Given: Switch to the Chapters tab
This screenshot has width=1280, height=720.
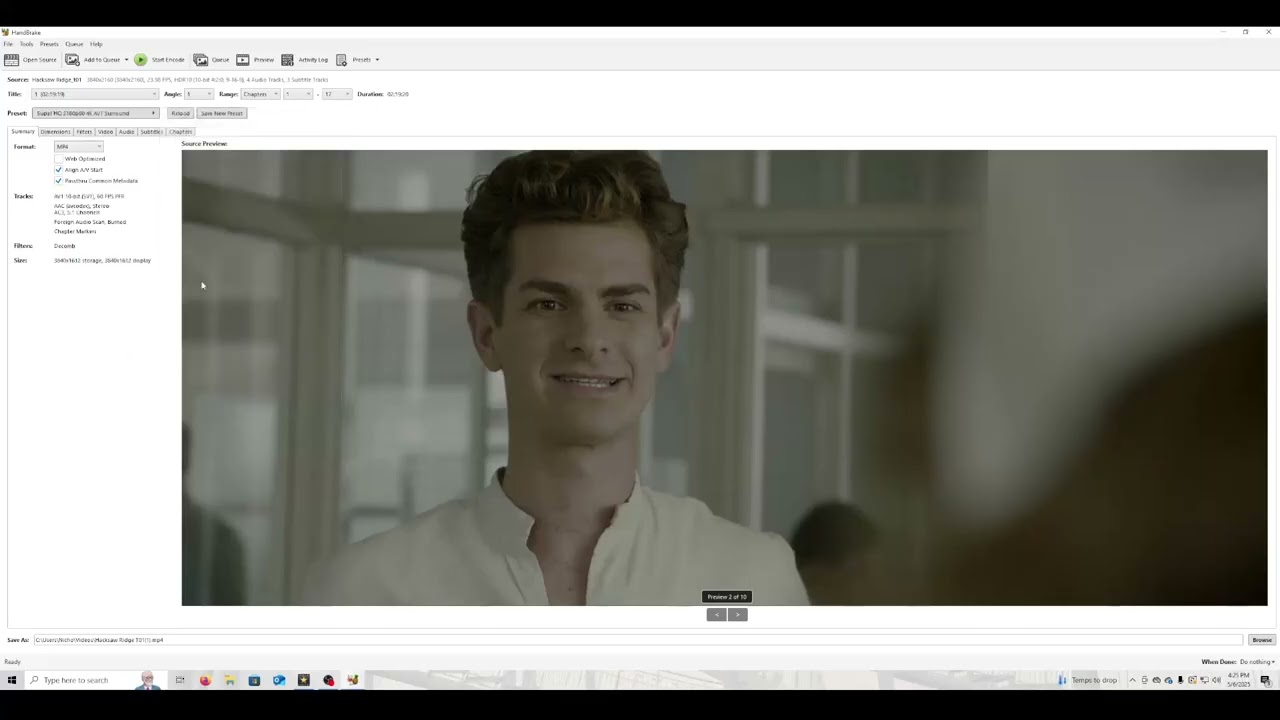Looking at the screenshot, I should [x=180, y=132].
